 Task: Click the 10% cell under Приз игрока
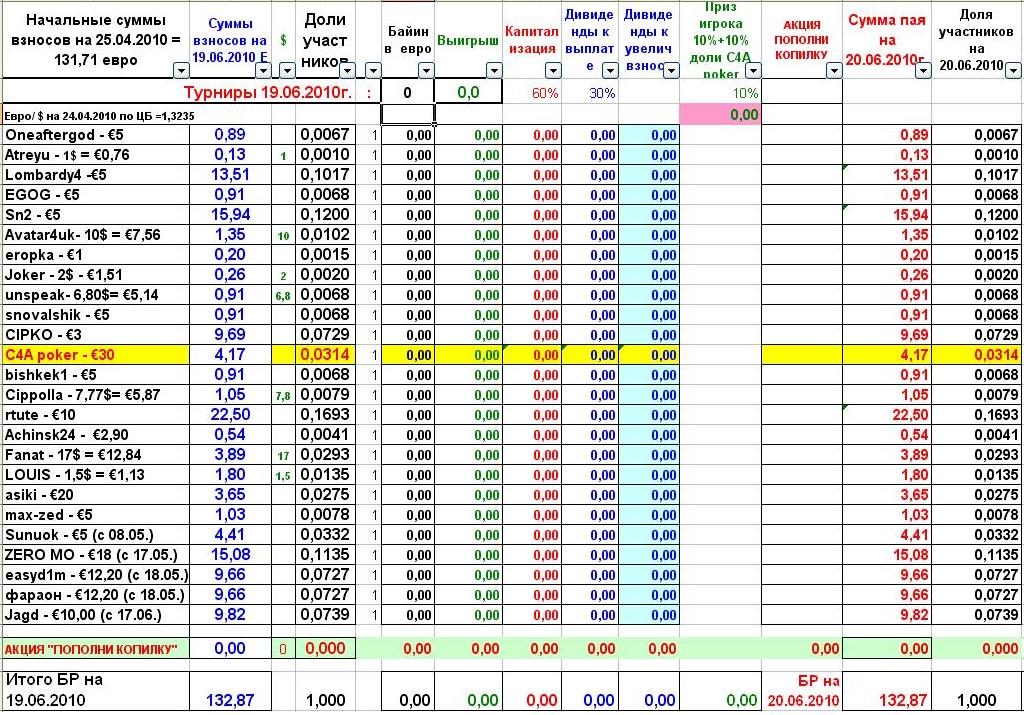[720, 93]
